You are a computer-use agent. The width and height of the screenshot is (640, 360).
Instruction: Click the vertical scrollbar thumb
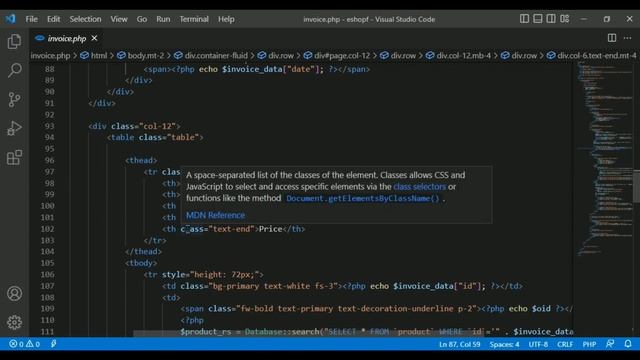point(636,186)
